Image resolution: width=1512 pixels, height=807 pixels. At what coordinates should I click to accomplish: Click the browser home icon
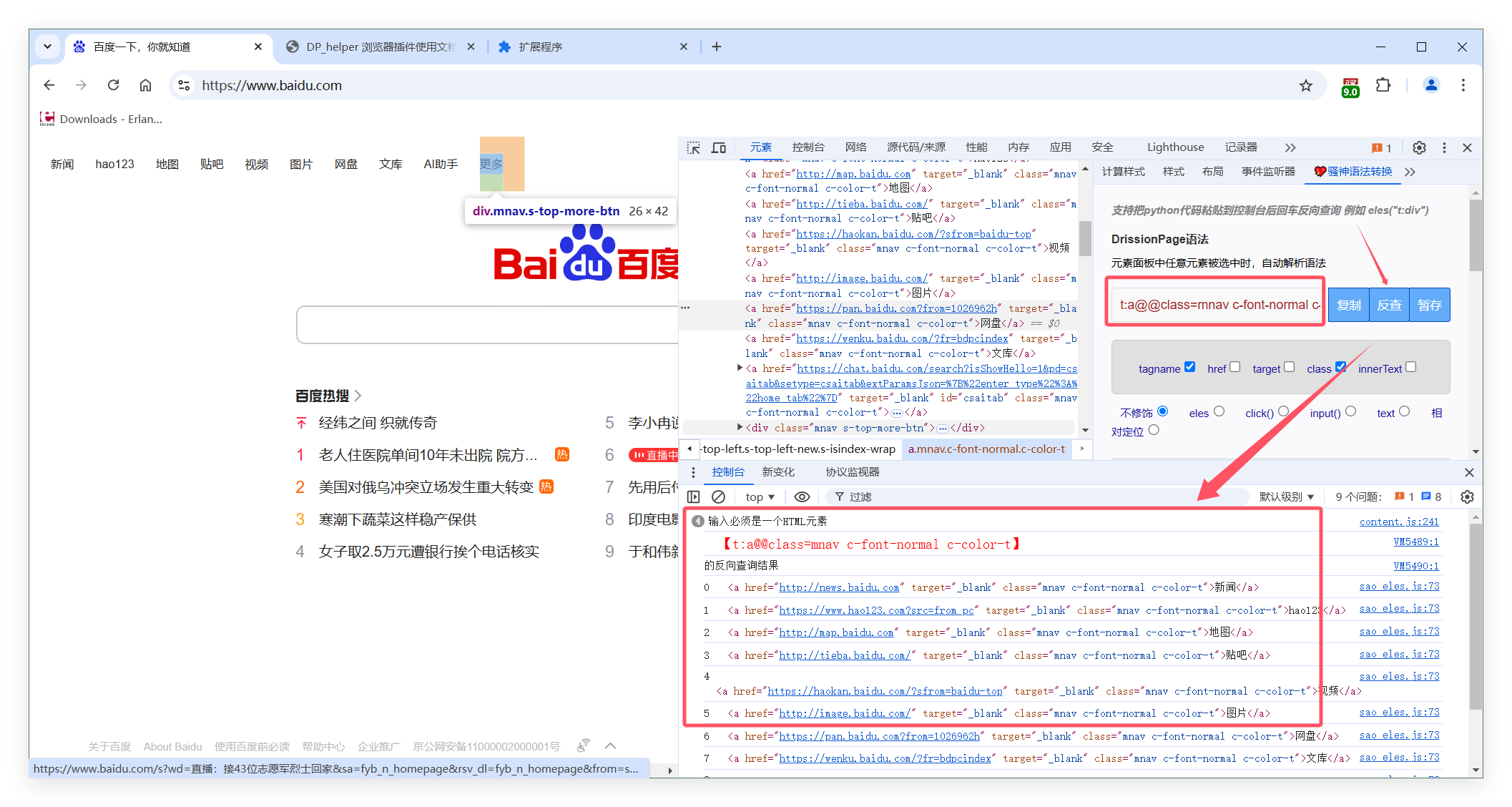pyautogui.click(x=145, y=85)
